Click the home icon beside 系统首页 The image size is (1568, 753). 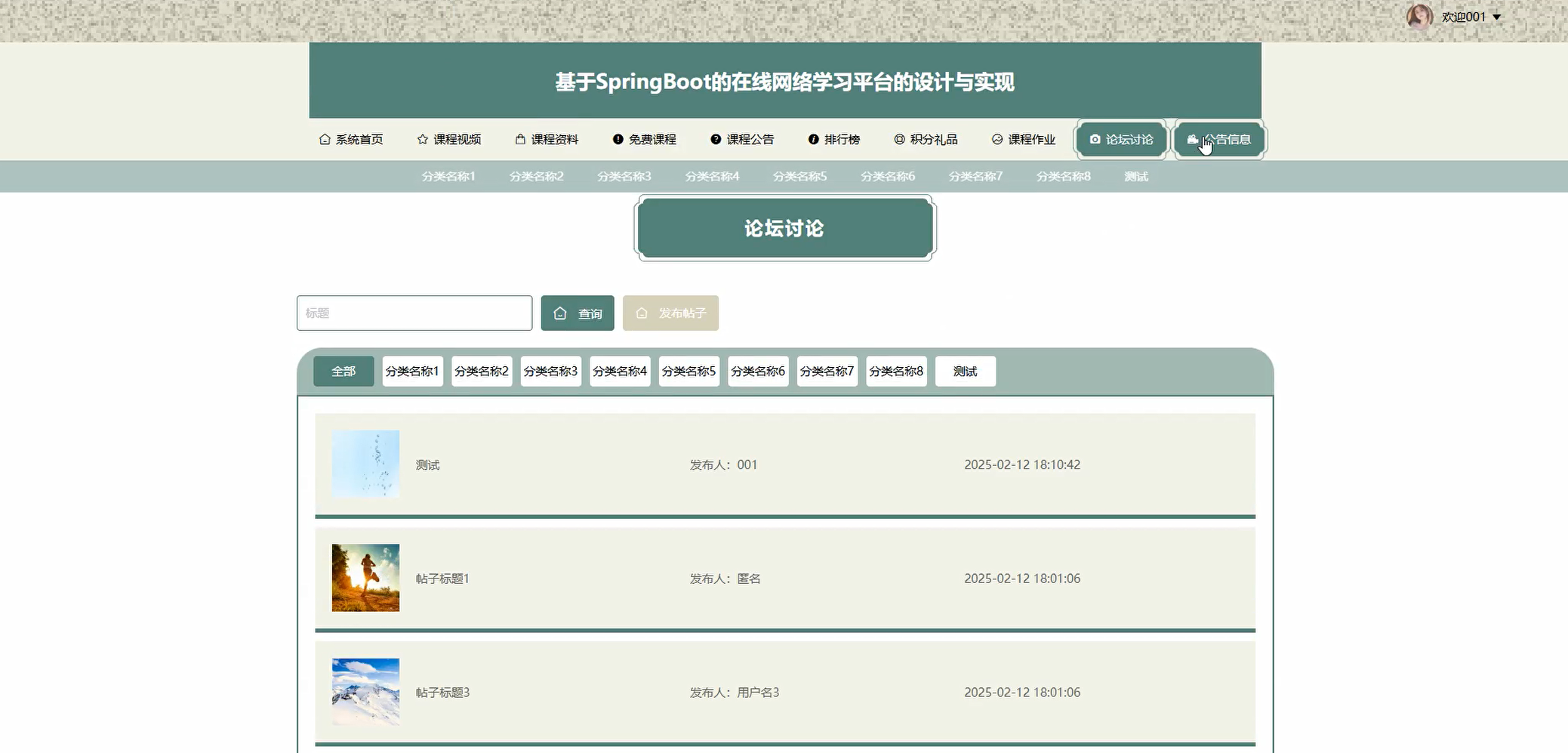[x=324, y=139]
